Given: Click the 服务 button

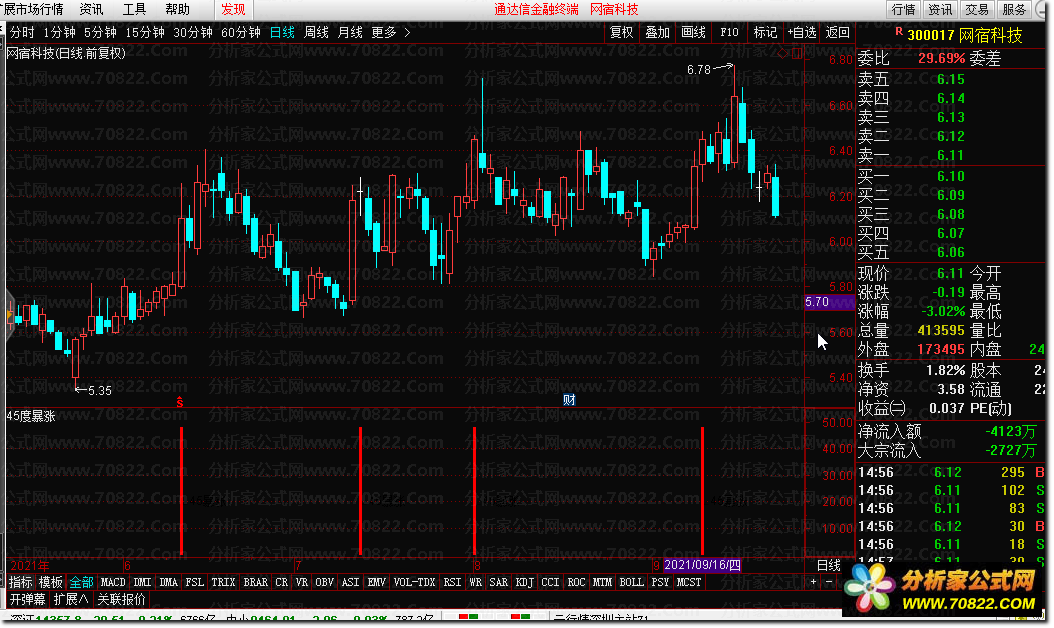Looking at the screenshot, I should pyautogui.click(x=1014, y=9).
